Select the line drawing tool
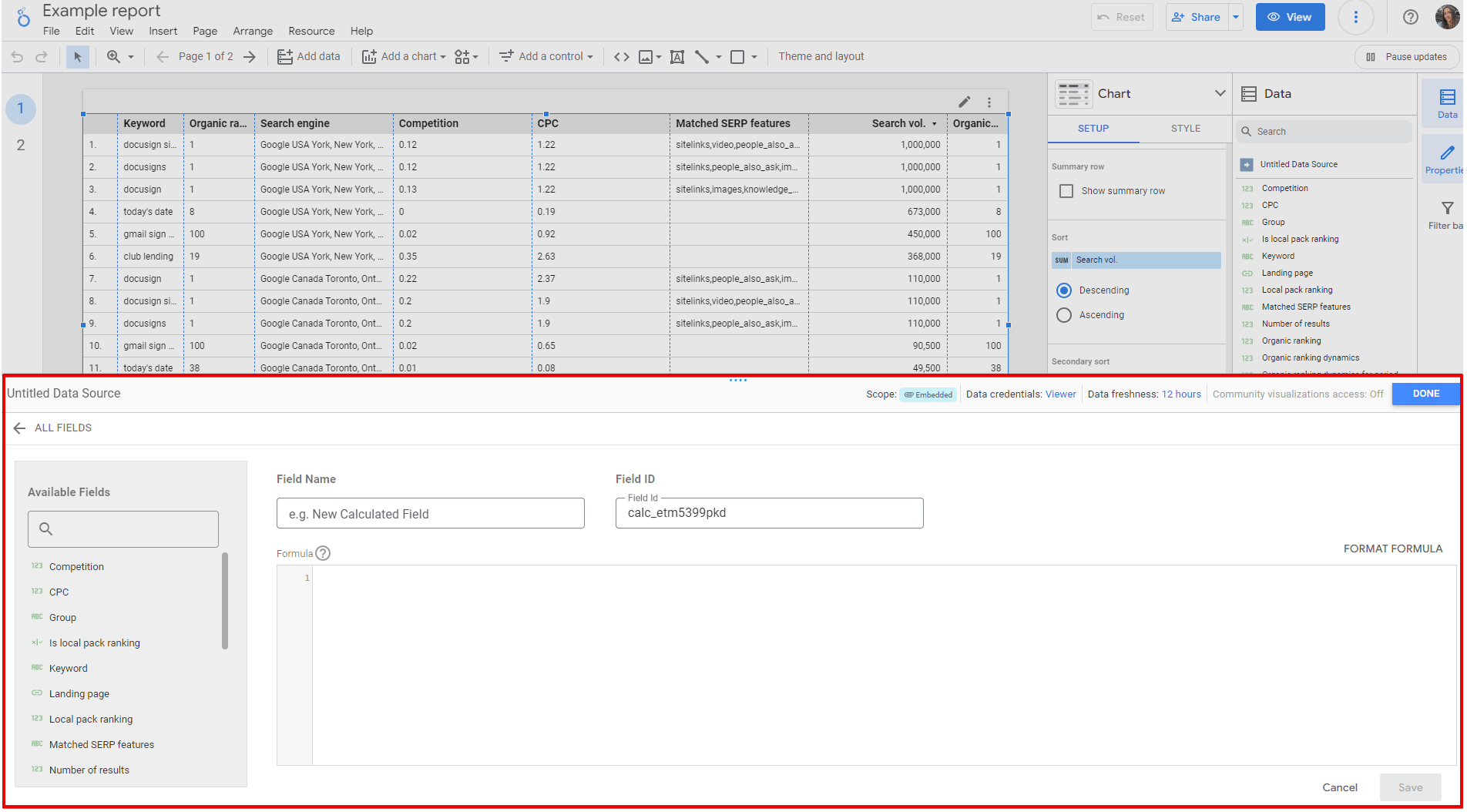Viewport: 1467px width, 812px height. coord(702,57)
